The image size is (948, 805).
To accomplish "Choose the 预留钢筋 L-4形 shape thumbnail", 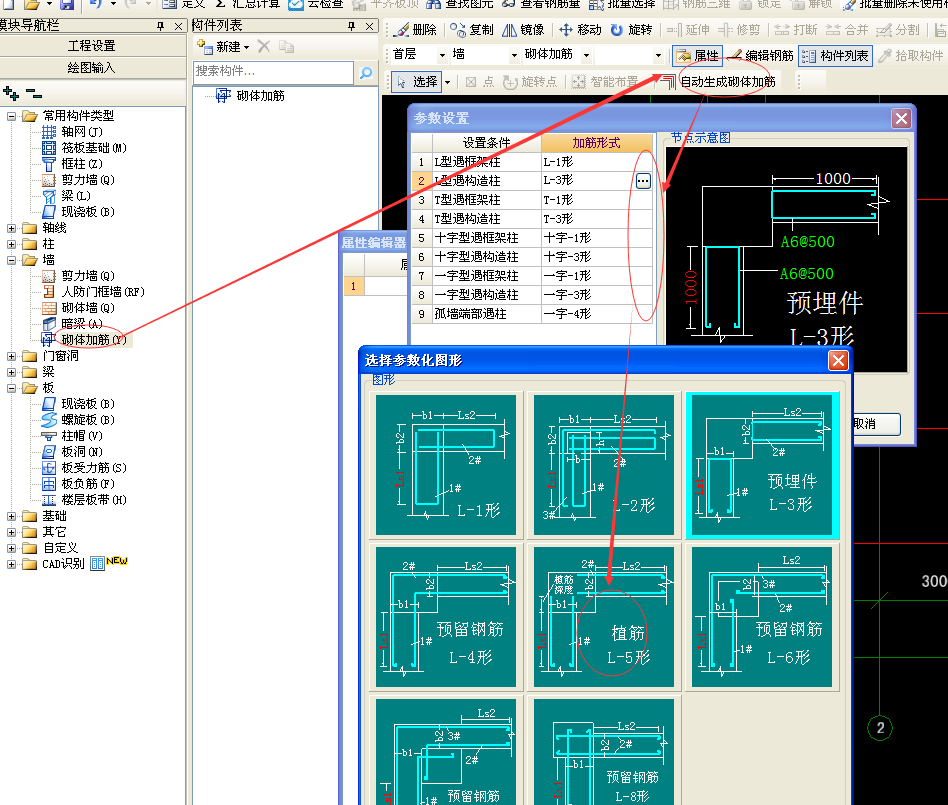I will click(x=446, y=617).
